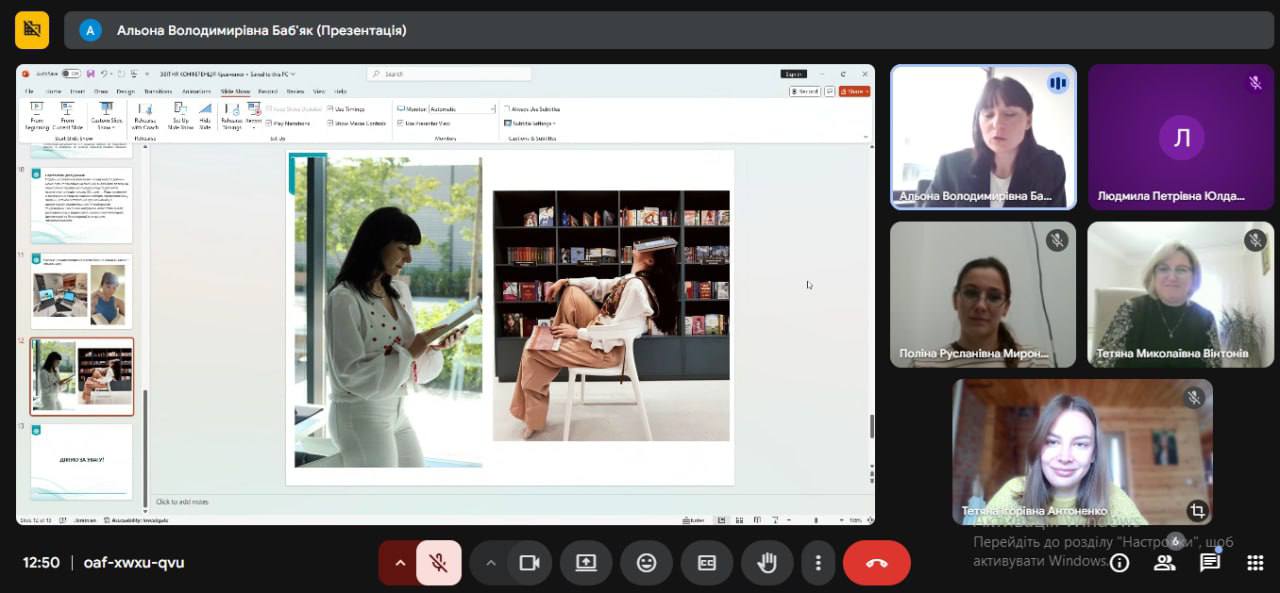Open the chat messages panel
The width and height of the screenshot is (1280, 593).
pos(1210,563)
